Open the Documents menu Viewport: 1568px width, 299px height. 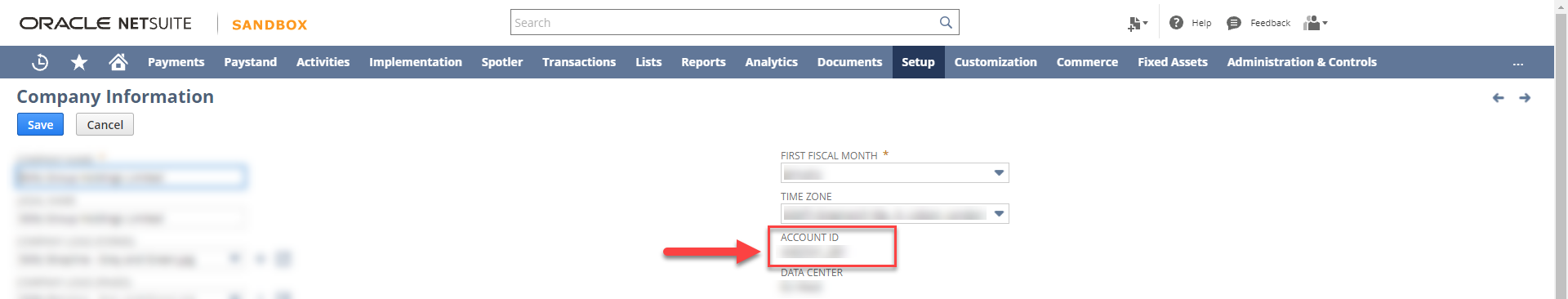click(849, 62)
